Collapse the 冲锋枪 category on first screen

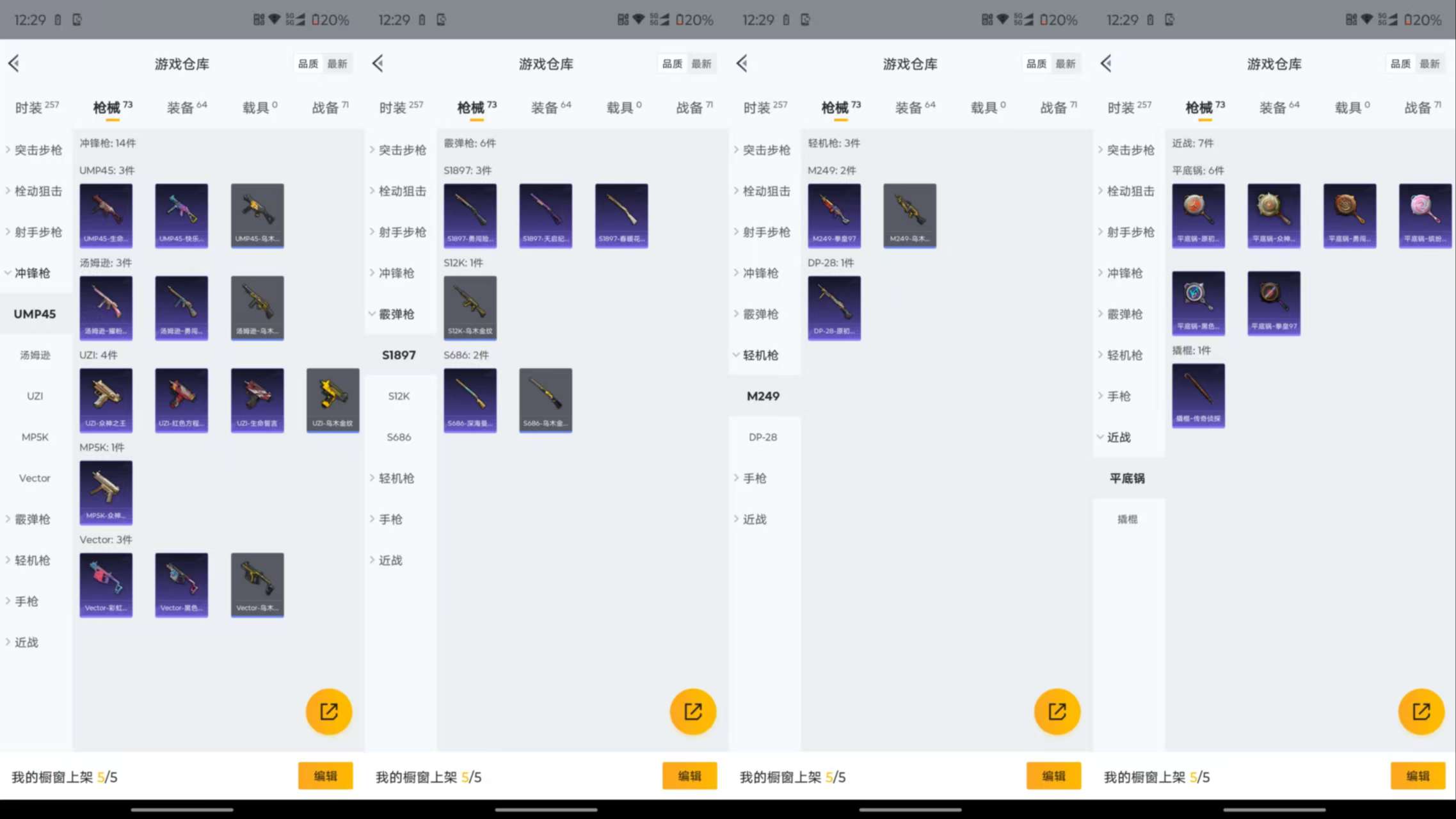pyautogui.click(x=35, y=272)
